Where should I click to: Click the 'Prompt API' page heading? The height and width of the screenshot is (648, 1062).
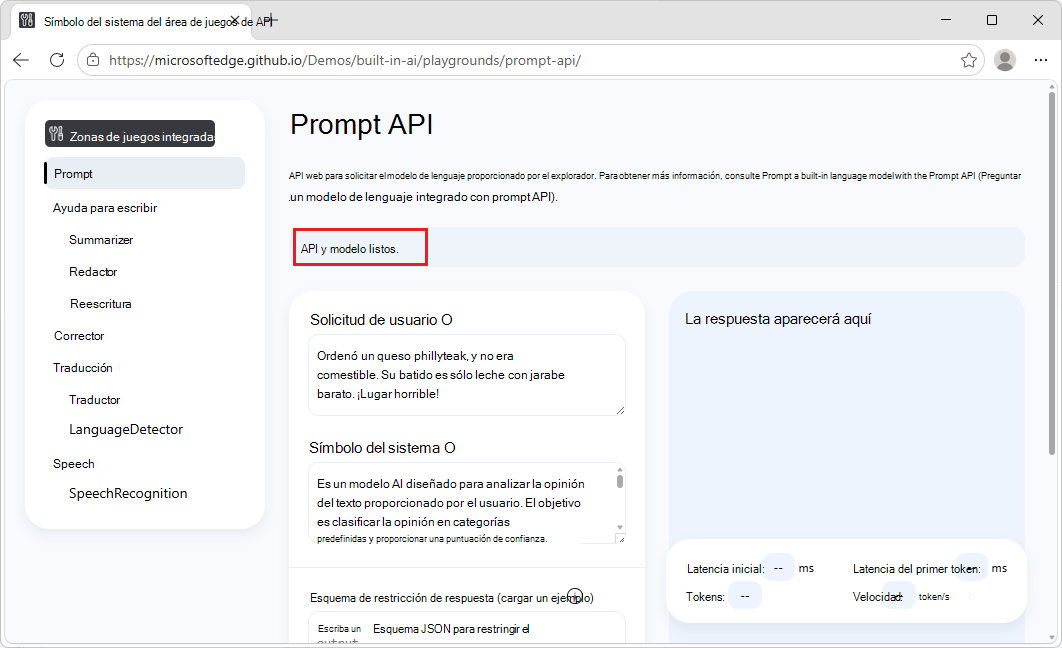[x=362, y=125]
